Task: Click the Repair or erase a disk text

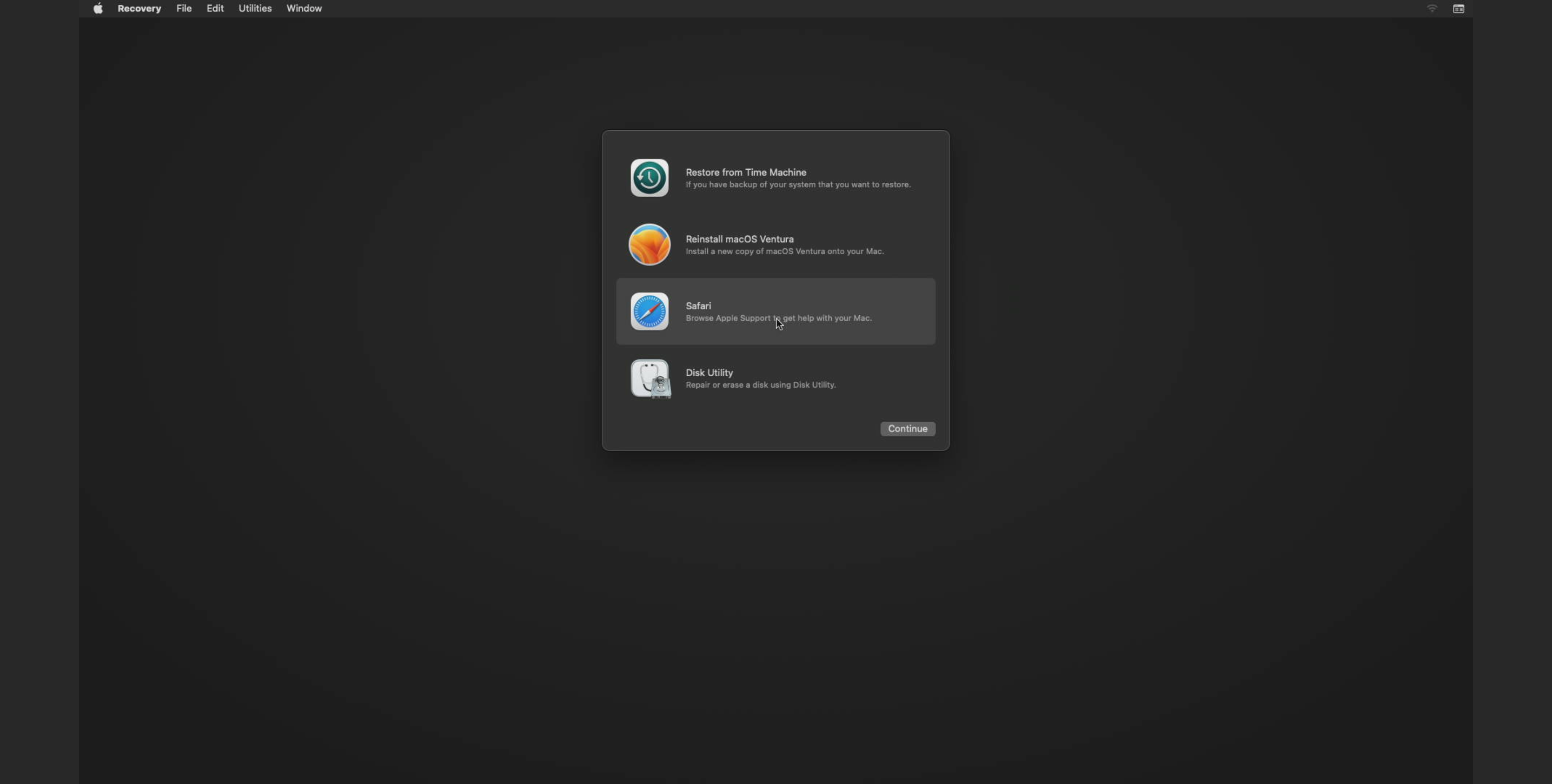Action: [x=761, y=385]
